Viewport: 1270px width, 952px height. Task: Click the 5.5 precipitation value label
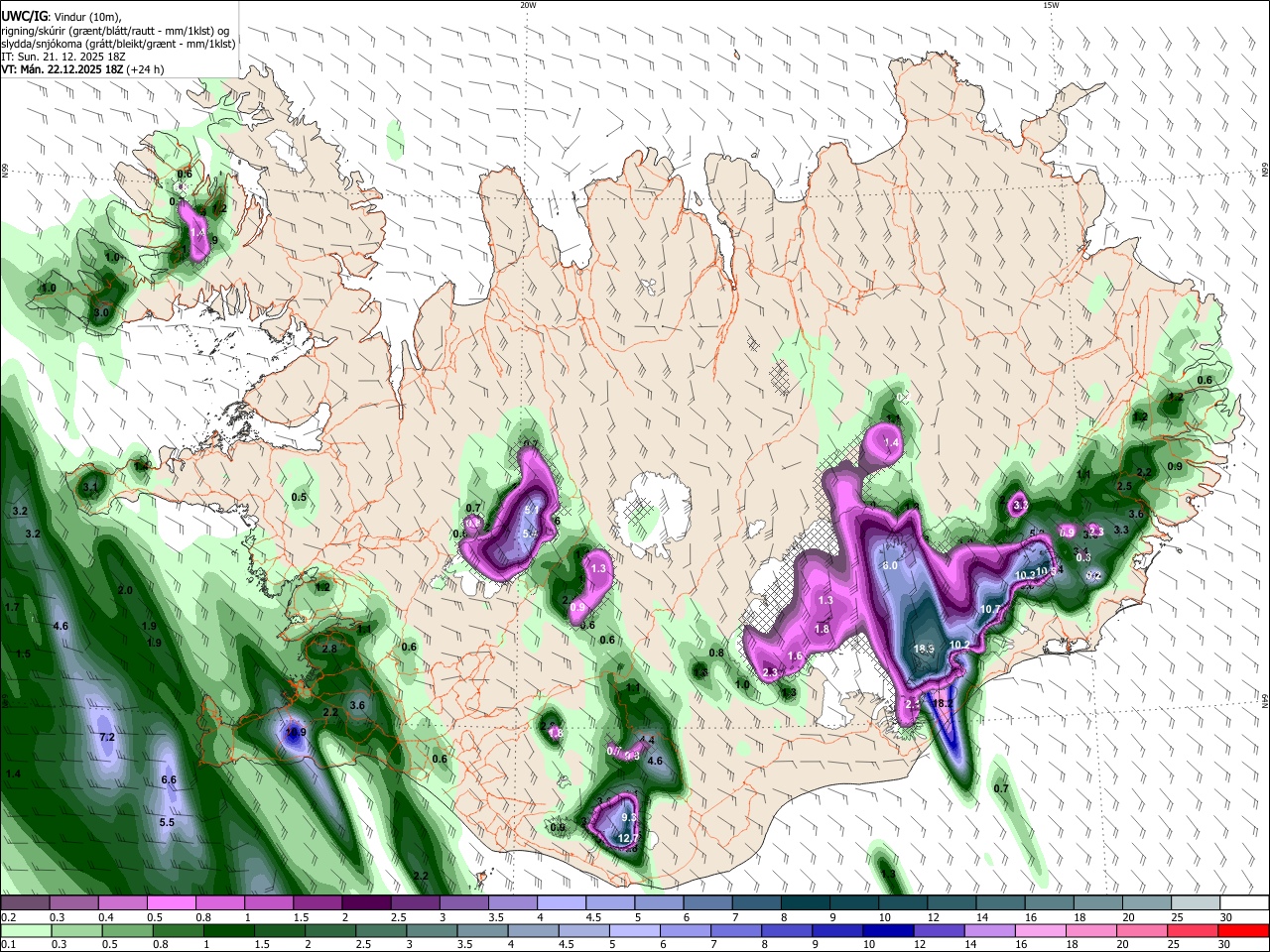tap(167, 822)
